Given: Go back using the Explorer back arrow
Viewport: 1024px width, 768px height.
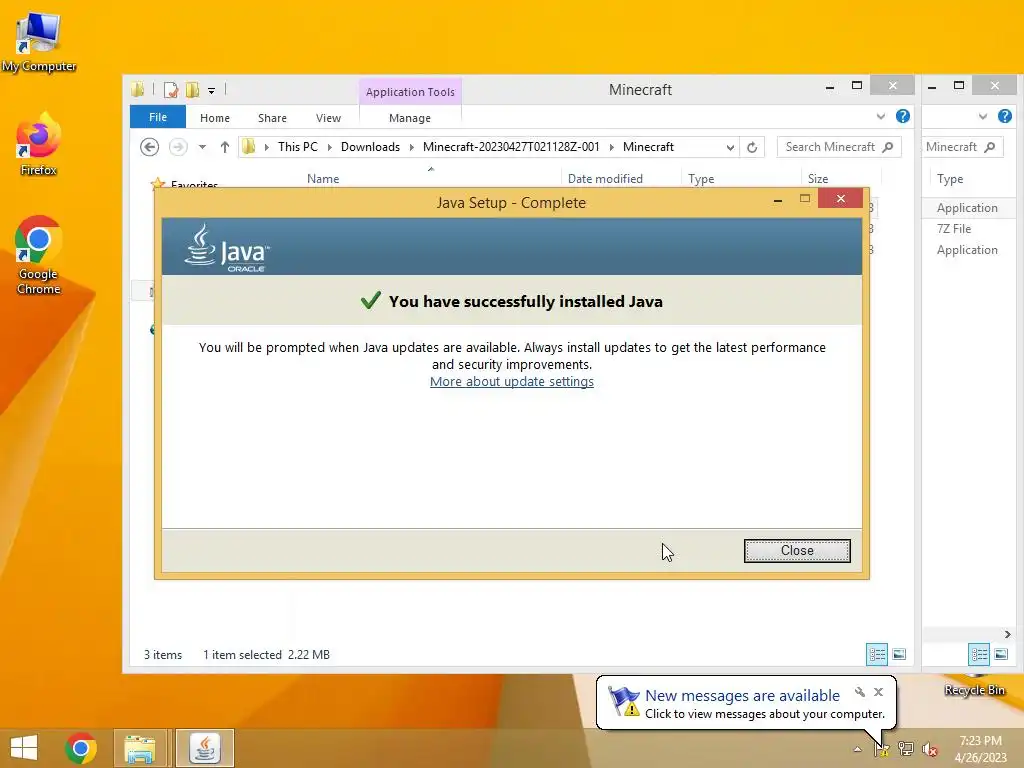Looking at the screenshot, I should click(150, 147).
